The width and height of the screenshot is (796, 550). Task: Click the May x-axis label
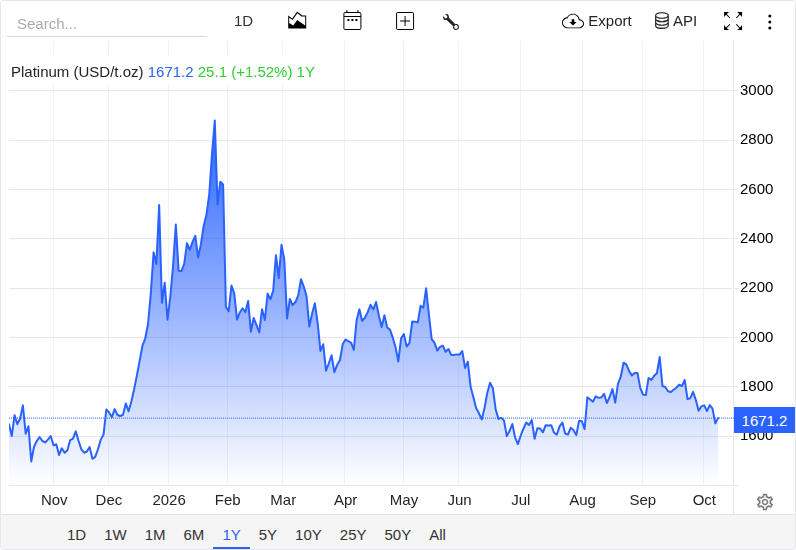pos(404,500)
